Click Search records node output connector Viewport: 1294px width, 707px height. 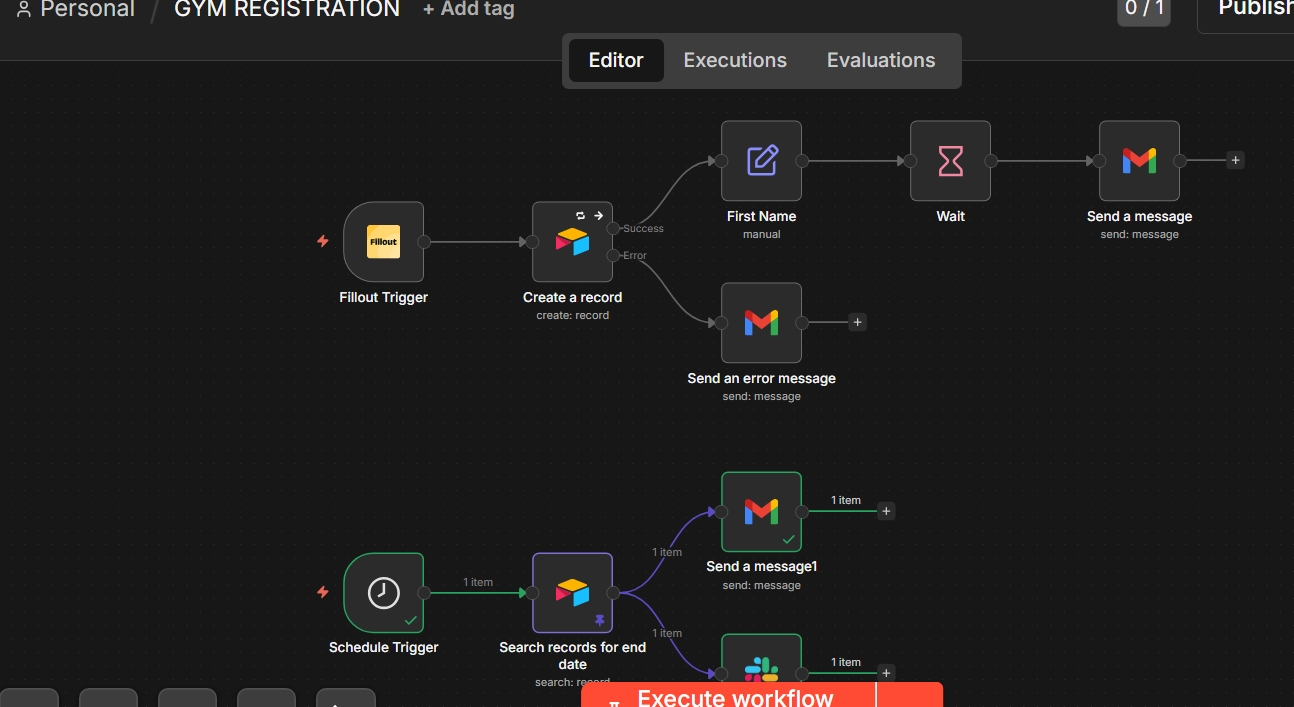pos(613,593)
